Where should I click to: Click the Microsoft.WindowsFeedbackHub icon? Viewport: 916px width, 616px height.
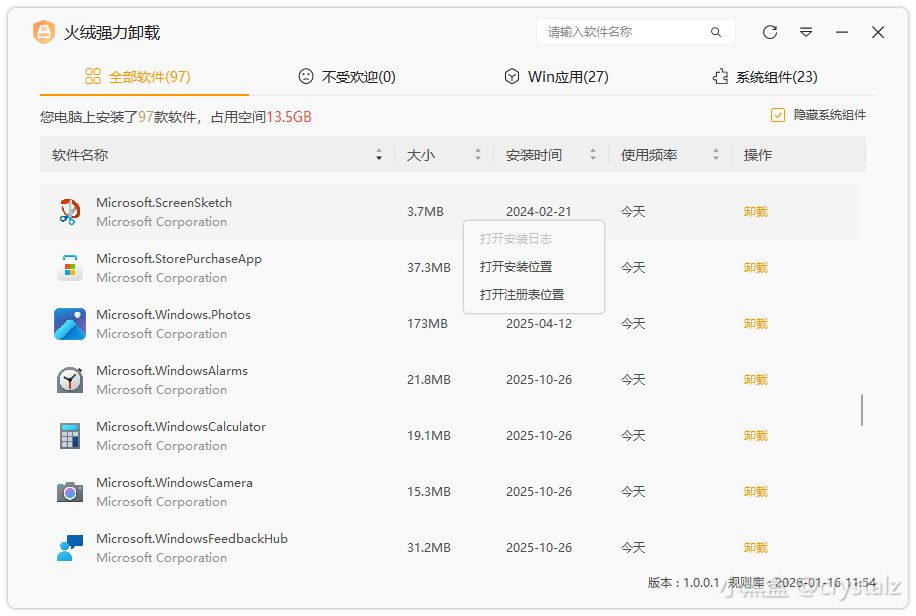(x=70, y=548)
